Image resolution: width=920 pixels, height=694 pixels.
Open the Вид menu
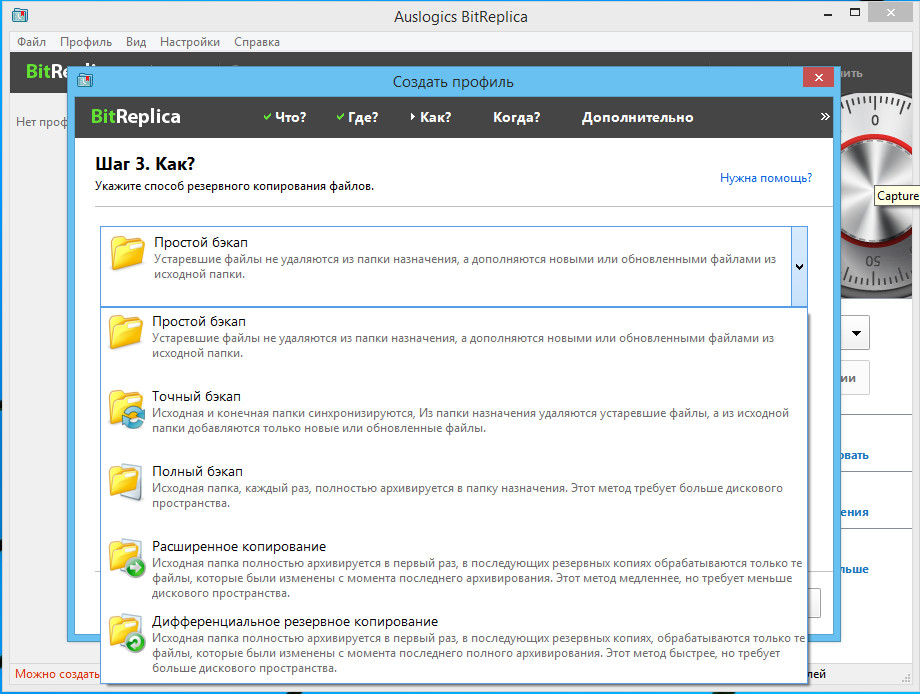pos(136,42)
